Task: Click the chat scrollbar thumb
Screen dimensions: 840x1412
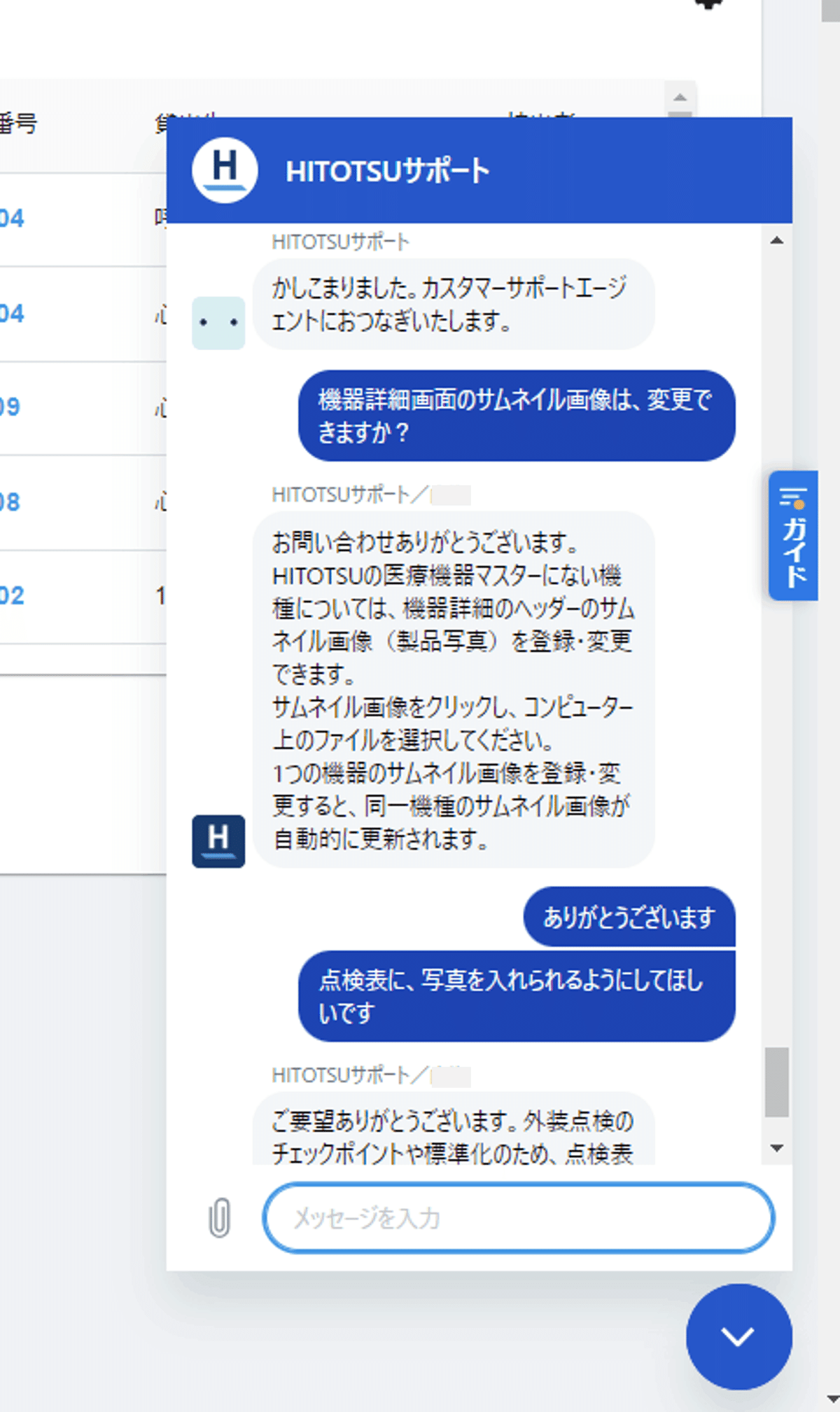Action: [776, 1082]
